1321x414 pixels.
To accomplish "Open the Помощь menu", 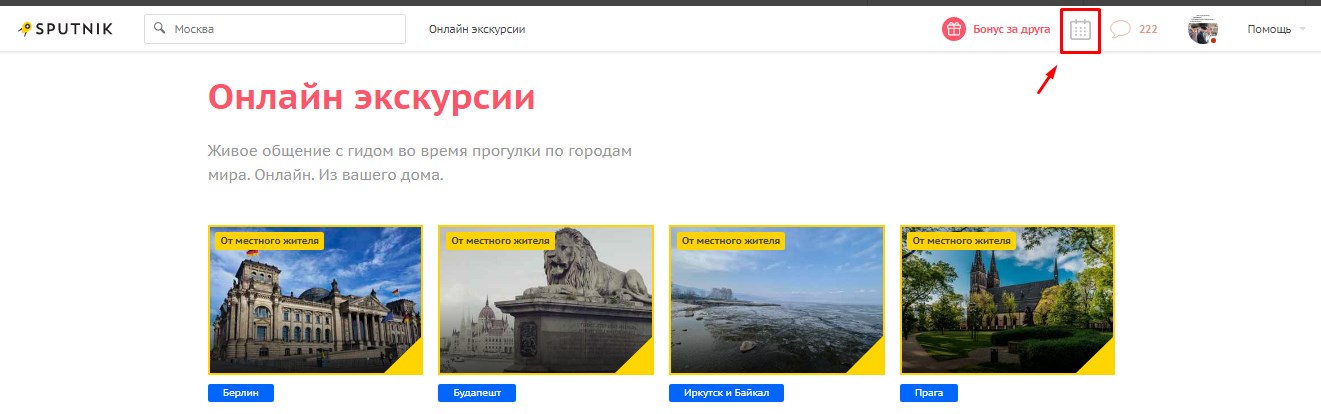I will point(1269,29).
